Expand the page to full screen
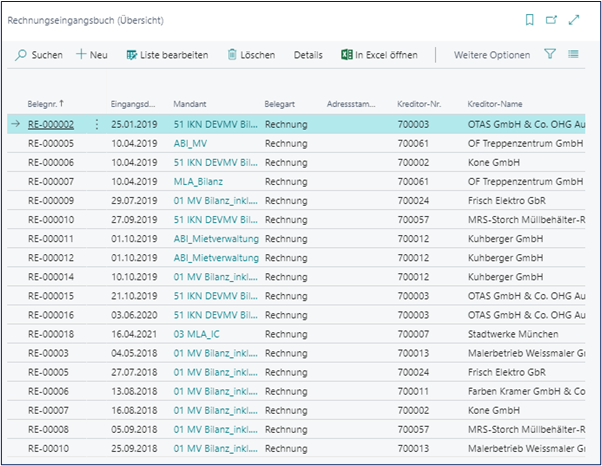602x466 pixels. pos(573,20)
